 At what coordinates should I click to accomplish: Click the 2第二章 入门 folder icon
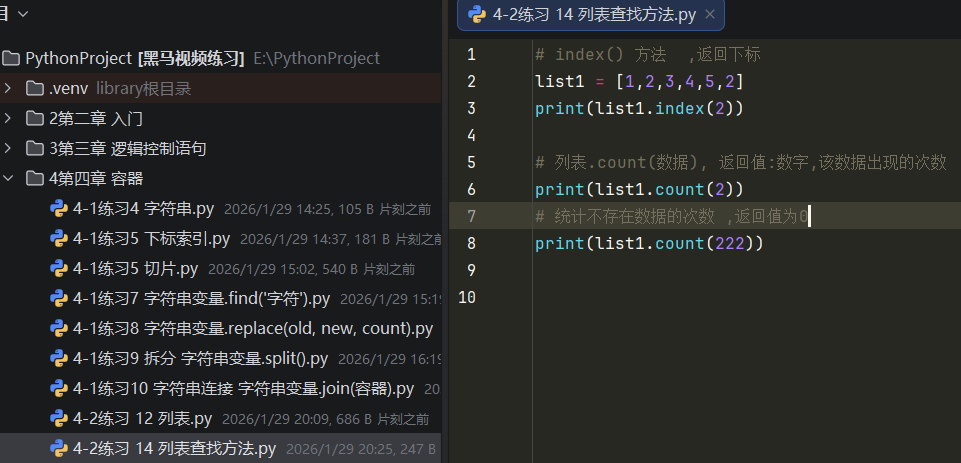34,118
